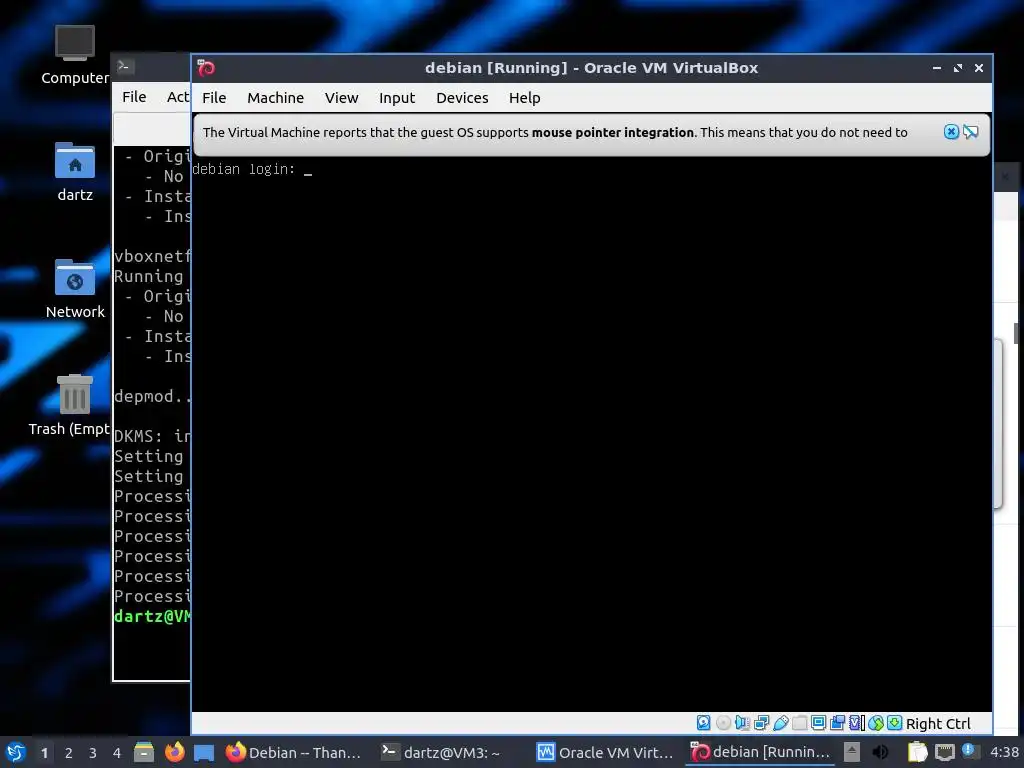Click the show desktop panel icon
Image resolution: width=1024 pixels, height=768 pixels.
pos(204,752)
